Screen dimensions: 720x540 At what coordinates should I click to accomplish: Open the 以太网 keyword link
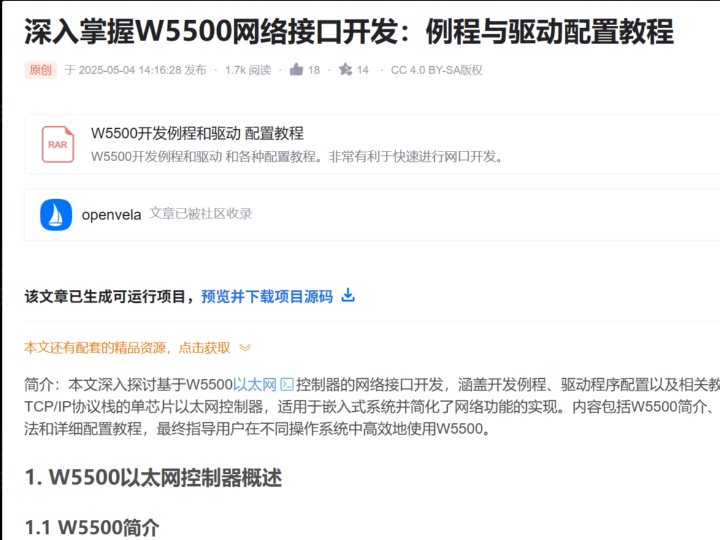click(255, 383)
